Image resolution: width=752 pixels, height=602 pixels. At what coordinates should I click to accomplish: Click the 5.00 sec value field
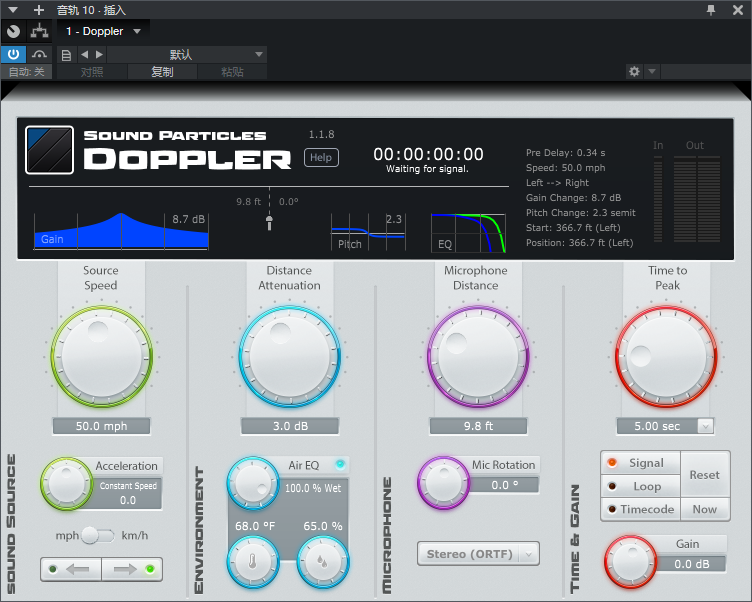coord(657,426)
